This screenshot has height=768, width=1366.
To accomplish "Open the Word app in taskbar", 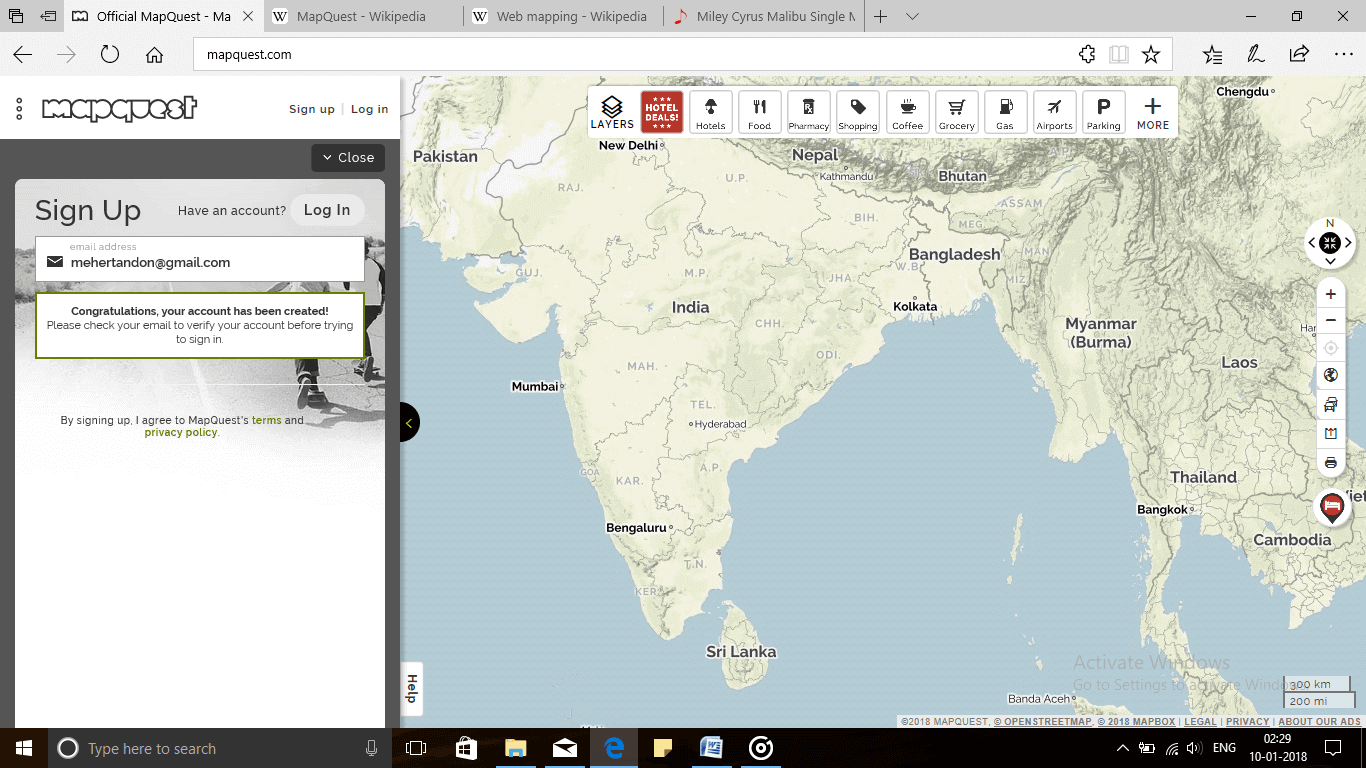I will coord(711,748).
